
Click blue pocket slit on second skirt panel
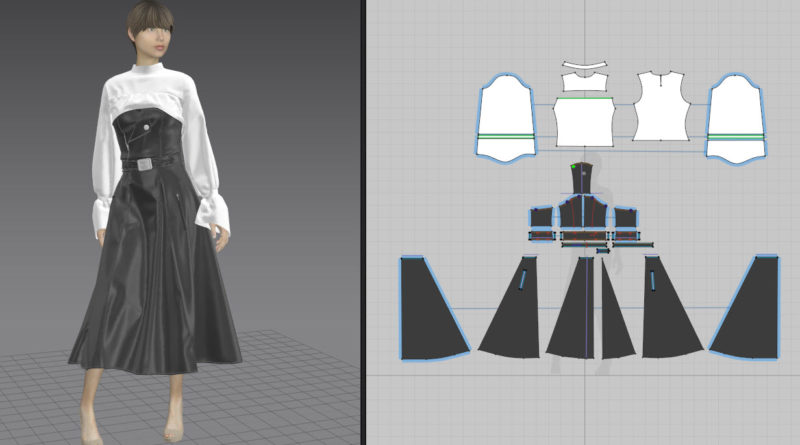[522, 280]
